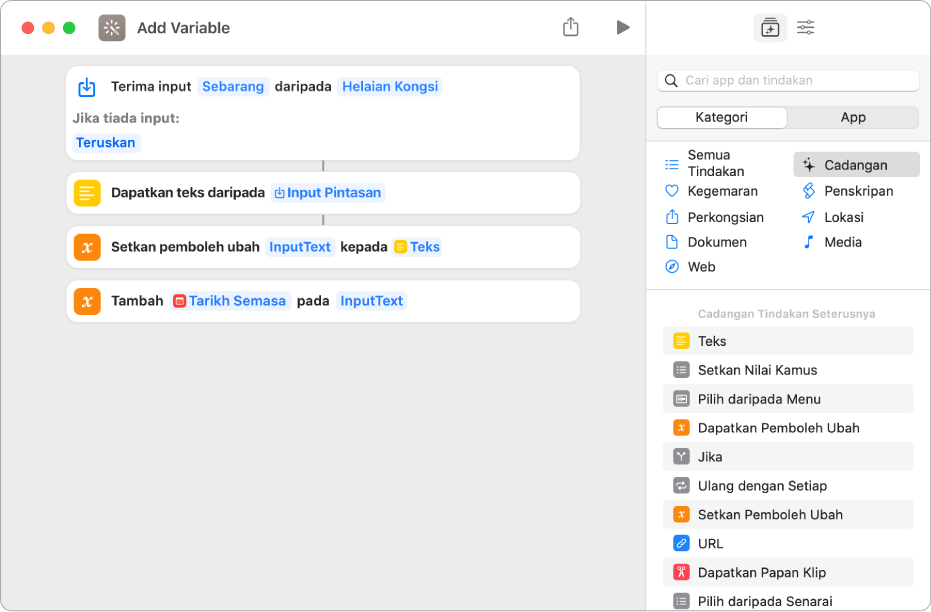Image resolution: width=931 pixels, height=612 pixels.
Task: Click the Share icon in the toolbar
Action: pos(571,27)
